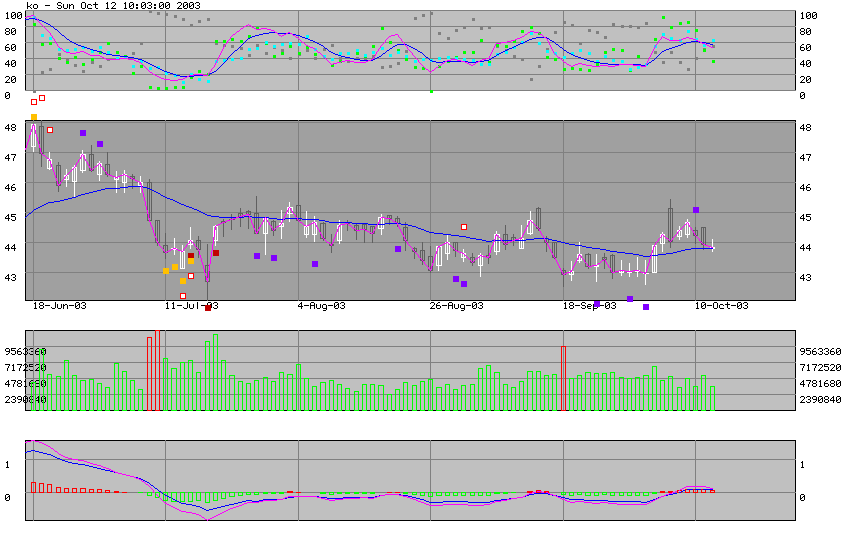Viewport: 860px width, 550px height.
Task: Select the purple marker beside the 18-Sep-03 label
Action: click(597, 304)
